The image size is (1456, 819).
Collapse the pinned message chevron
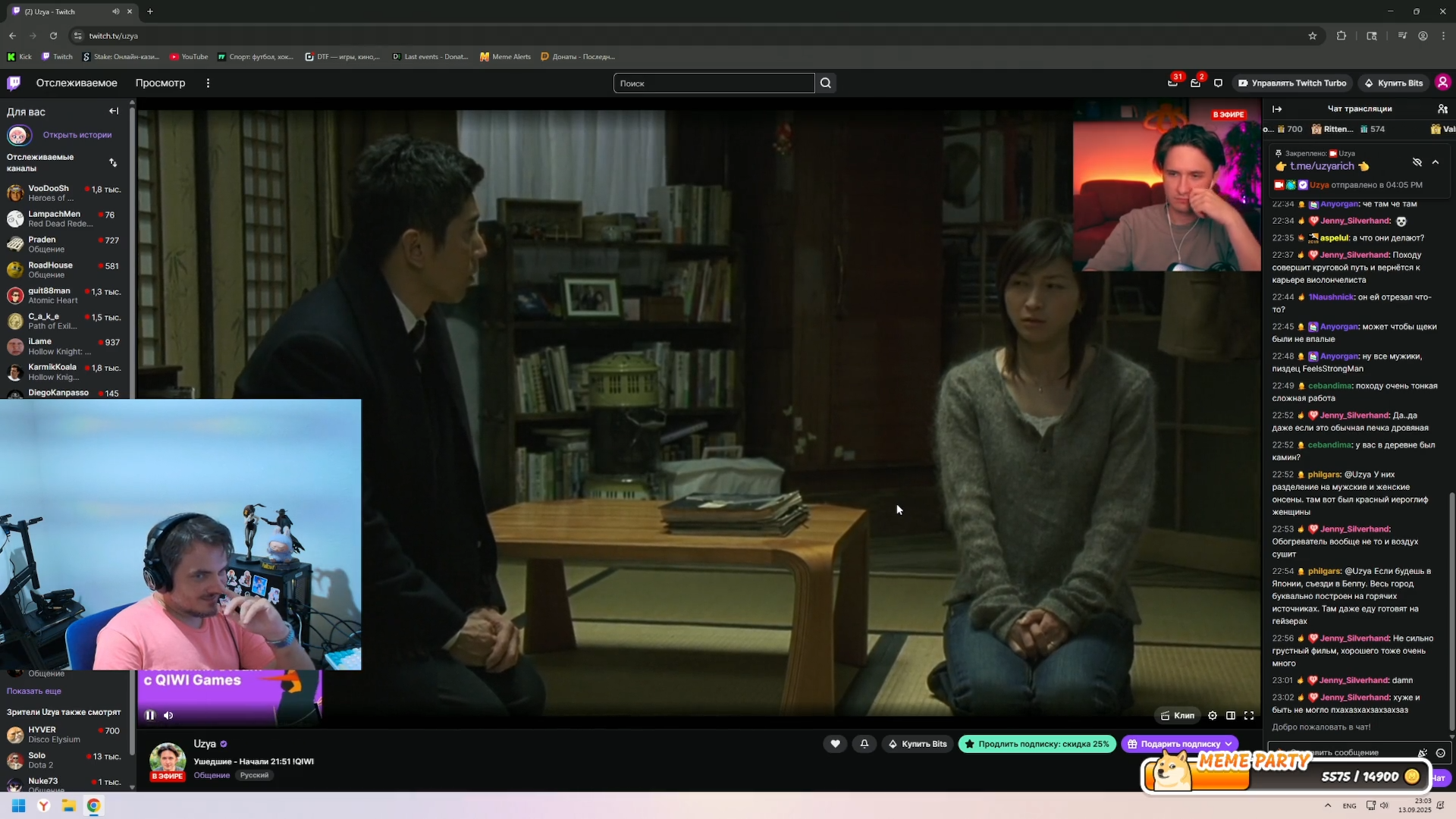pos(1436,162)
